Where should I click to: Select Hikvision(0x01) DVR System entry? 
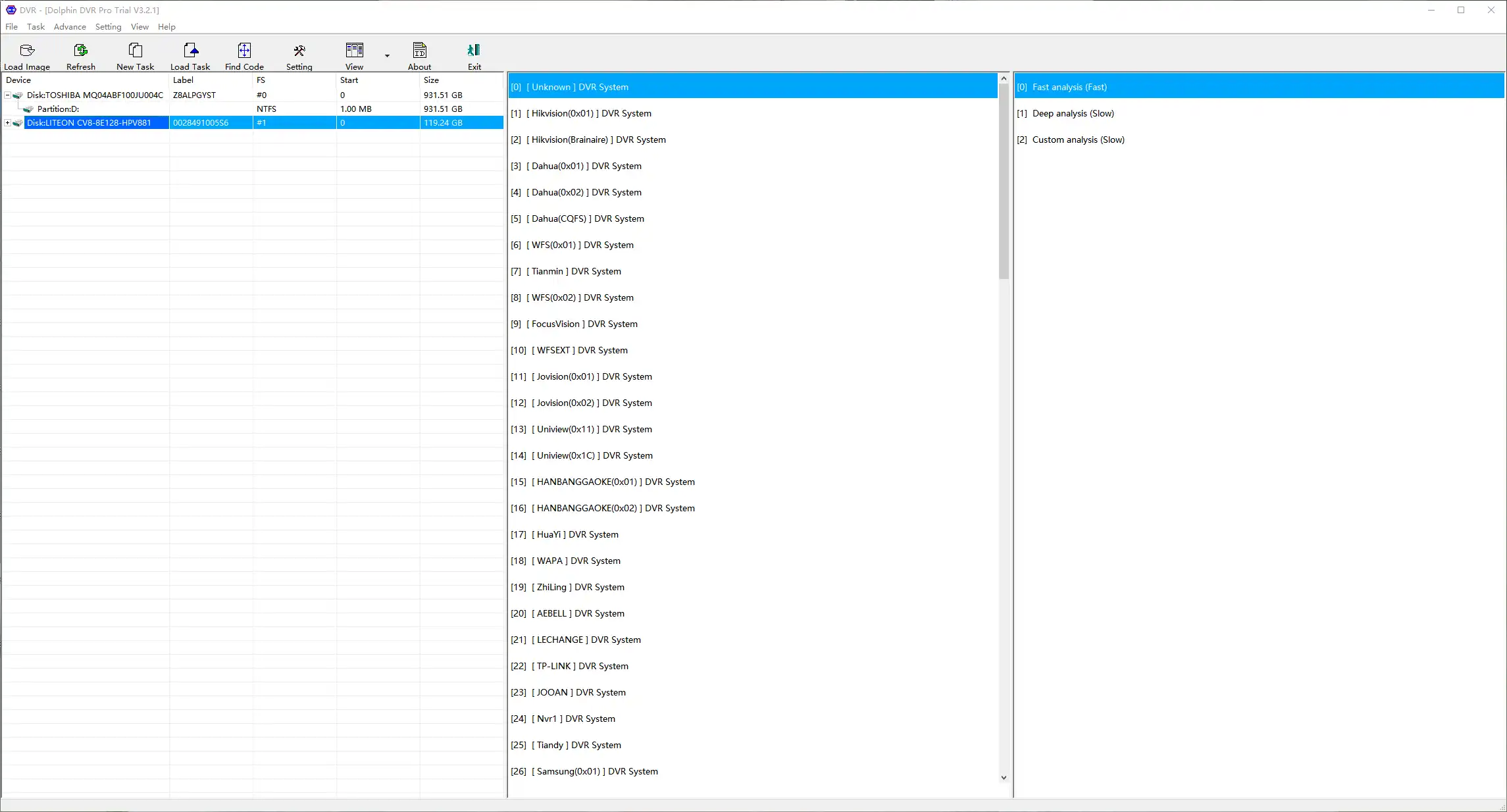click(x=581, y=113)
